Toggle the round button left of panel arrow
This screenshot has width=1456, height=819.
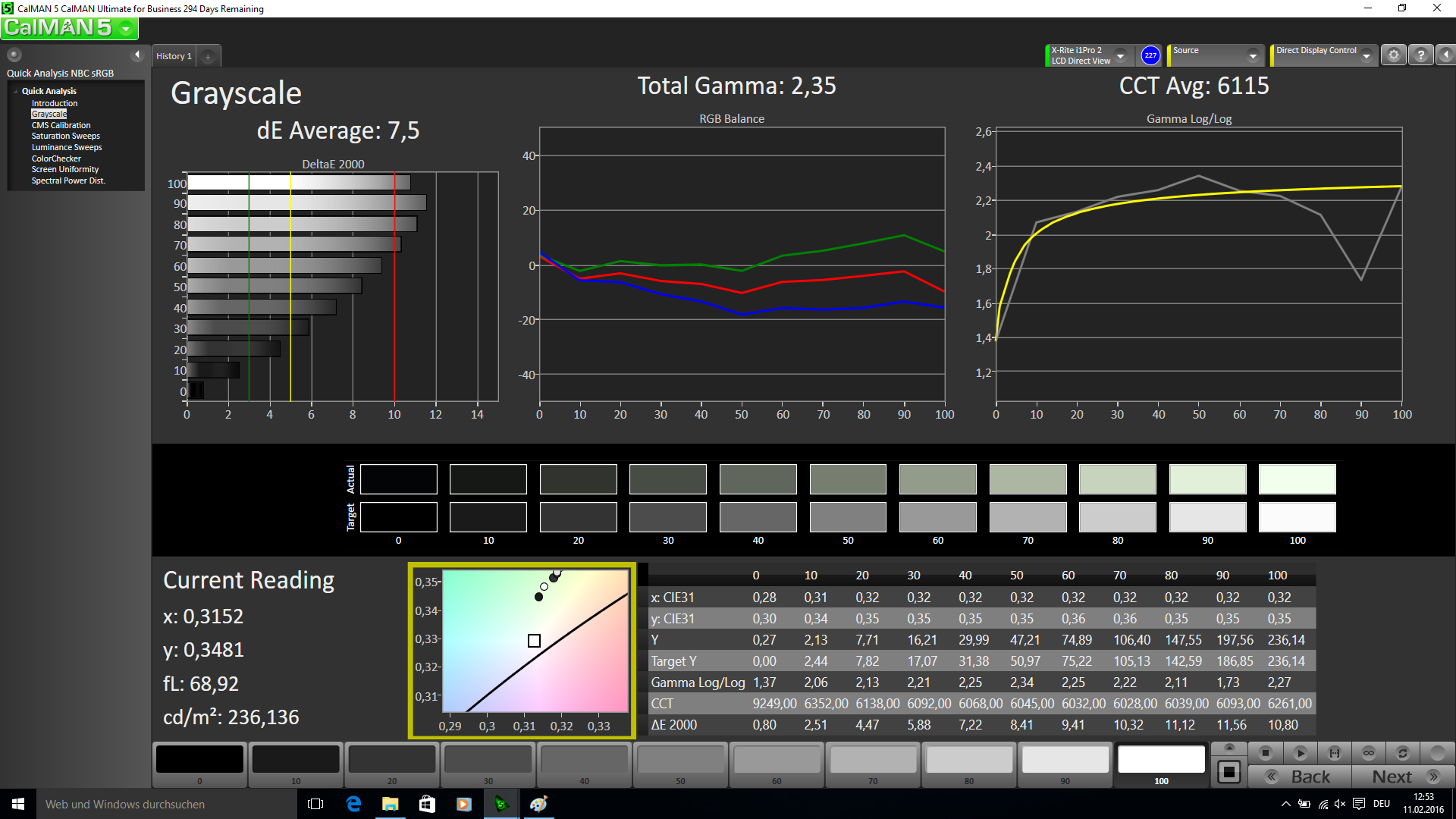(x=14, y=55)
